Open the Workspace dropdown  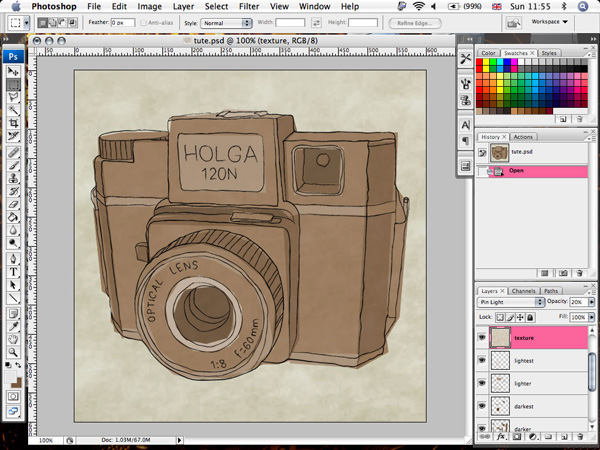(549, 22)
